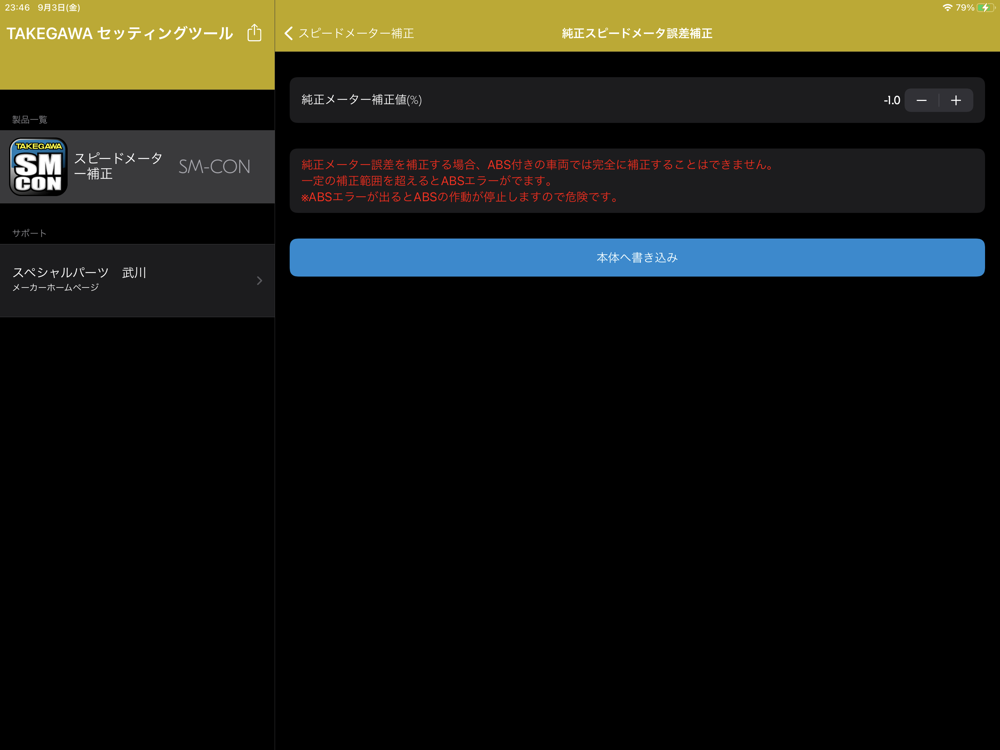This screenshot has height=750, width=1000.
Task: Click the red ABS warning text
Action: pos(538,181)
